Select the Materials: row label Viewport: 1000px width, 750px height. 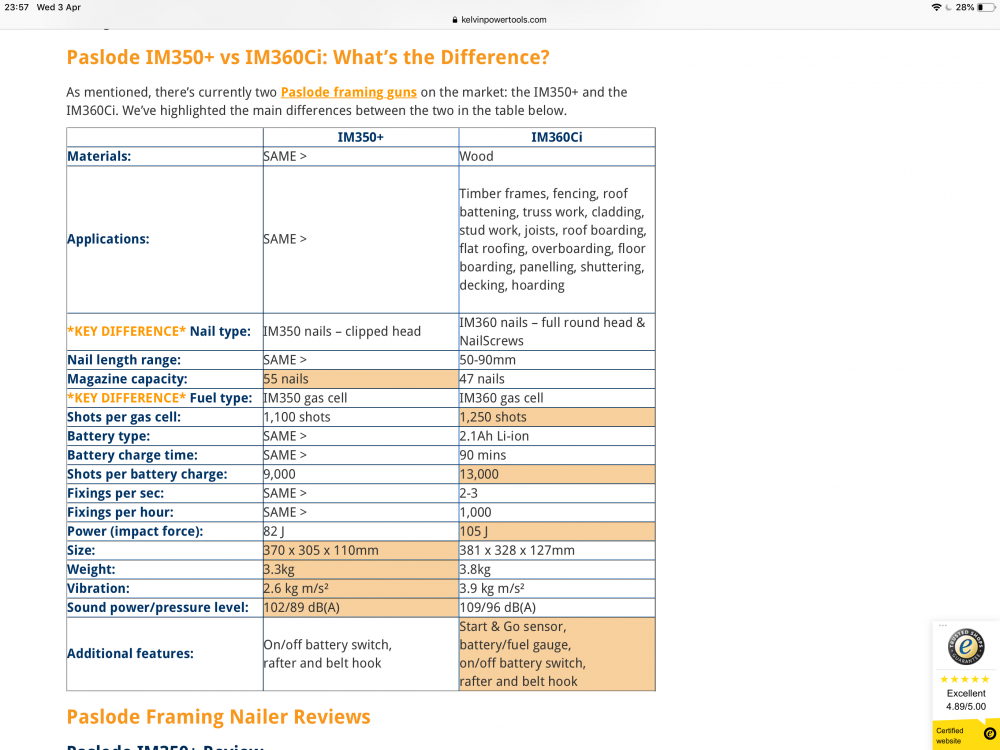[x=99, y=156]
